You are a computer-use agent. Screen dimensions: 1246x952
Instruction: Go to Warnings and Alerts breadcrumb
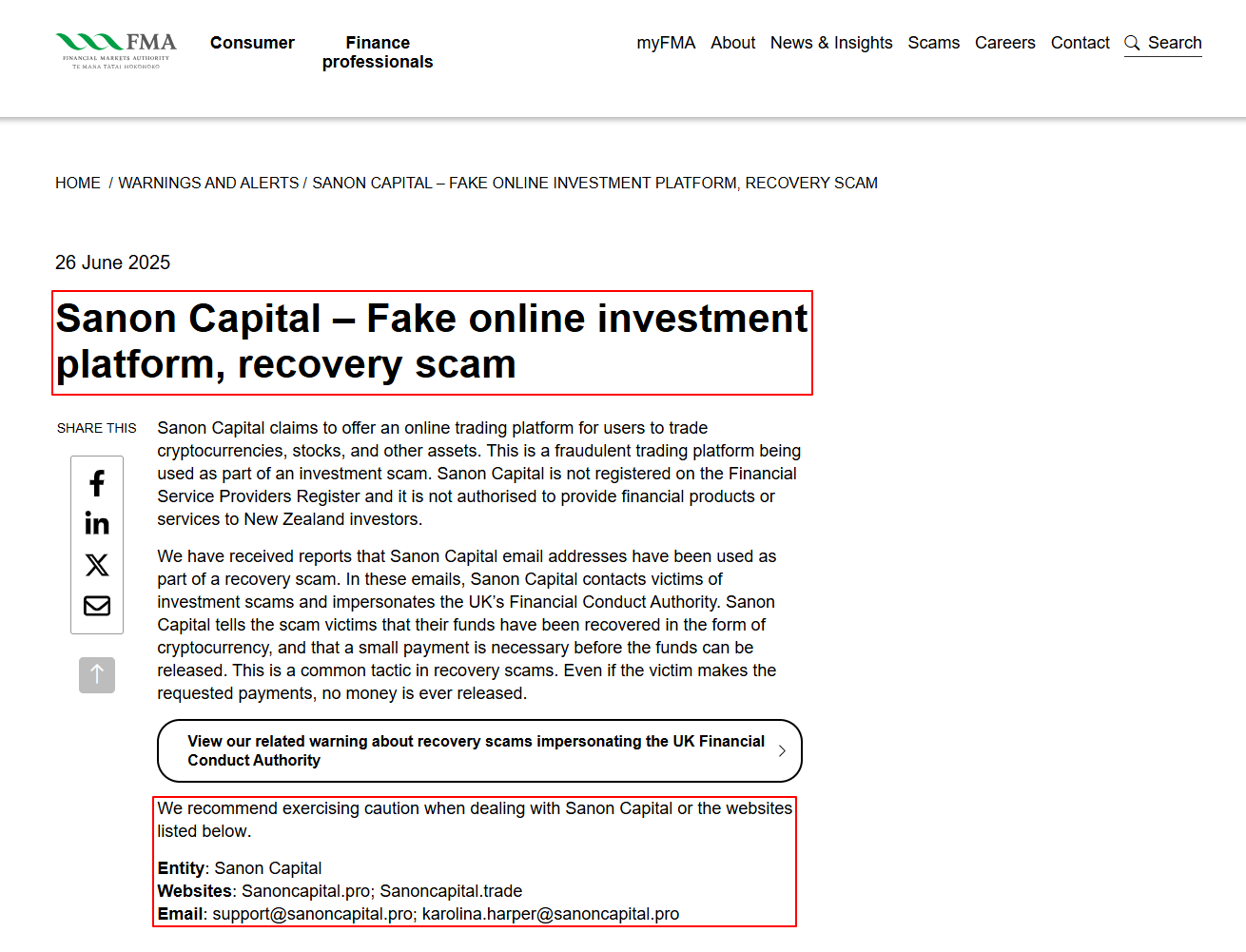[x=208, y=183]
